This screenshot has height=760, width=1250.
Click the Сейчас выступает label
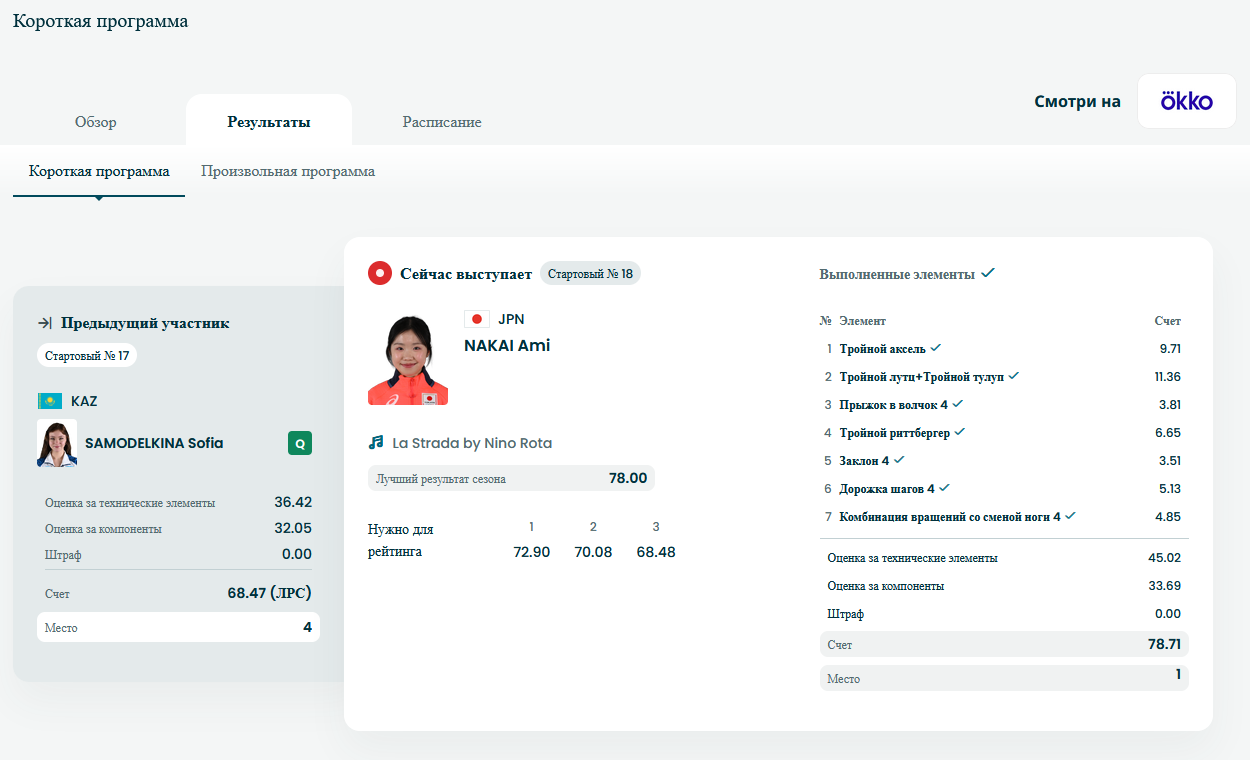[x=466, y=273]
